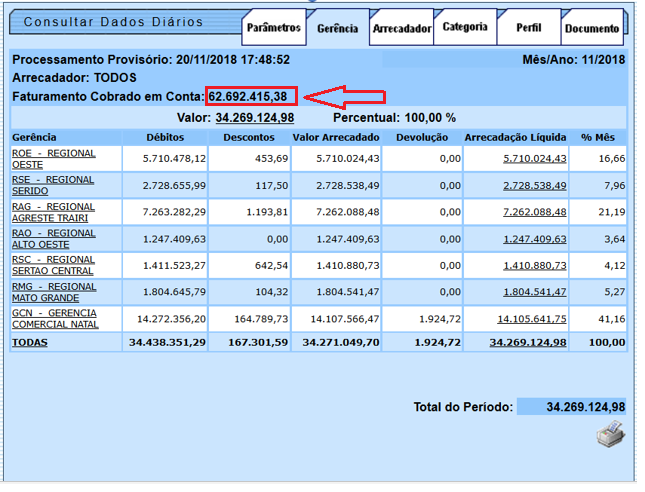Open GCN - Gerencia Comercial Natal link
This screenshot has width=645, height=492.
point(54,319)
